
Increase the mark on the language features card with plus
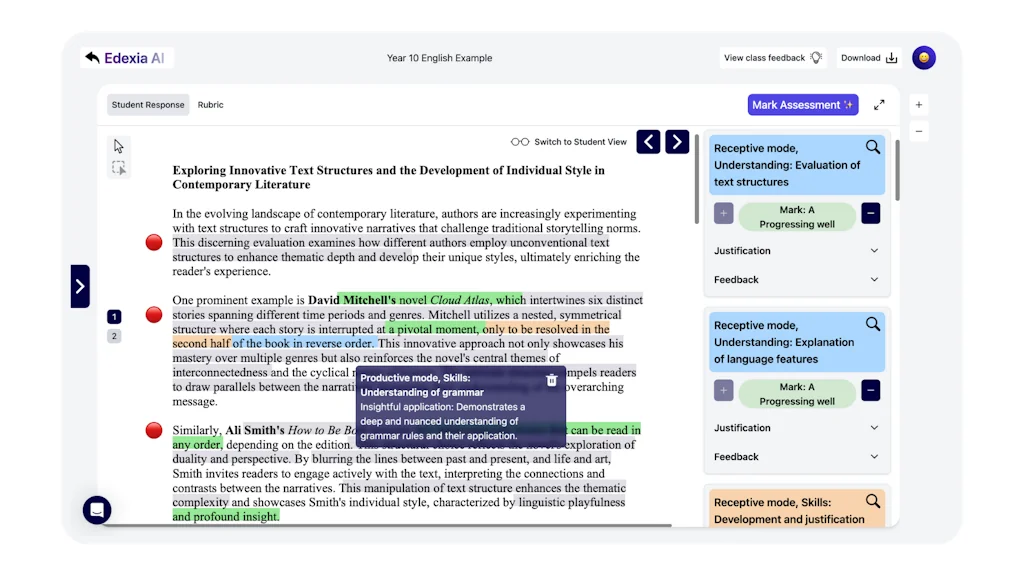(x=723, y=390)
